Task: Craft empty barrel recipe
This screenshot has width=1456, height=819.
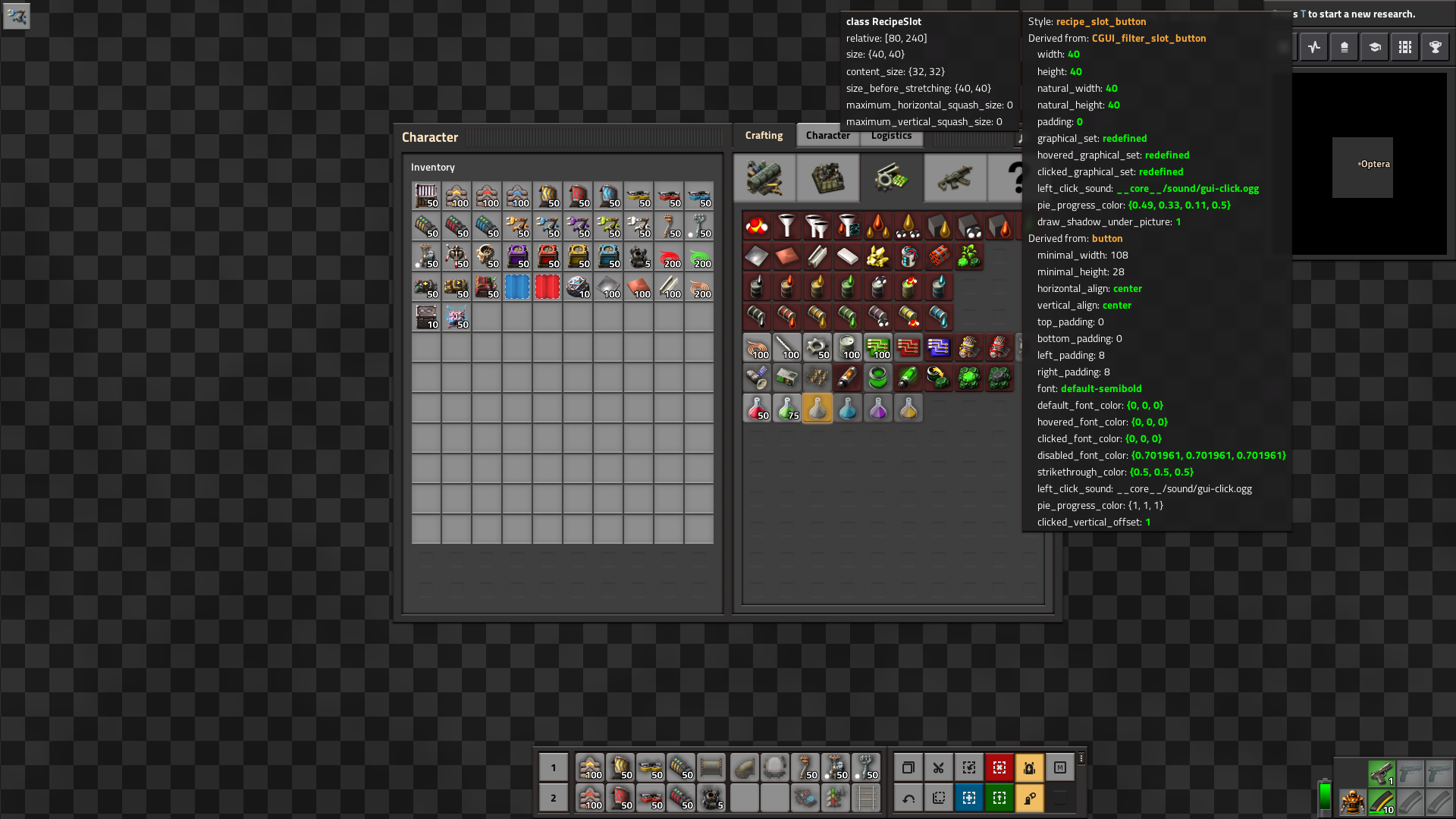Action: coord(848,347)
